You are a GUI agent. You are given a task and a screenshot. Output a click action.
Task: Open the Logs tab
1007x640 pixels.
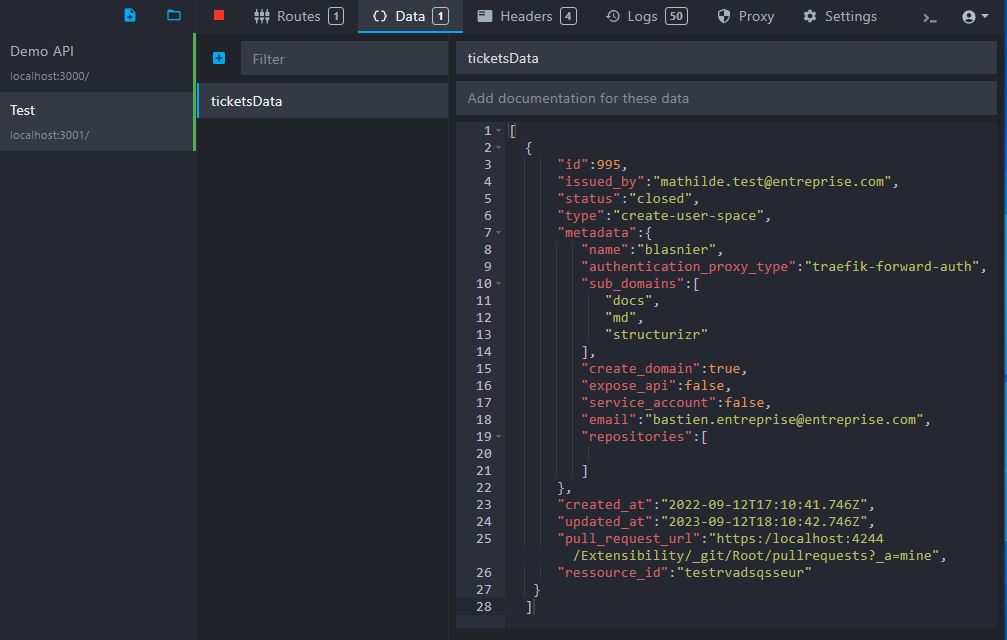click(x=646, y=16)
